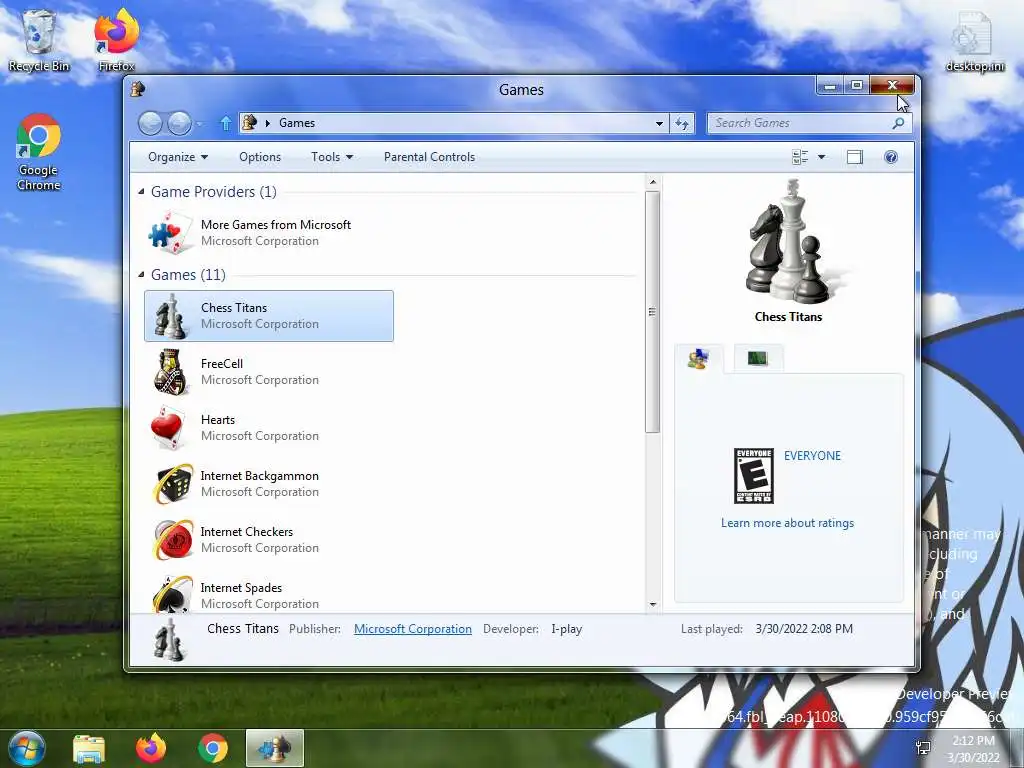
Task: Click the Games breadcrumb arrow
Action: 268,123
